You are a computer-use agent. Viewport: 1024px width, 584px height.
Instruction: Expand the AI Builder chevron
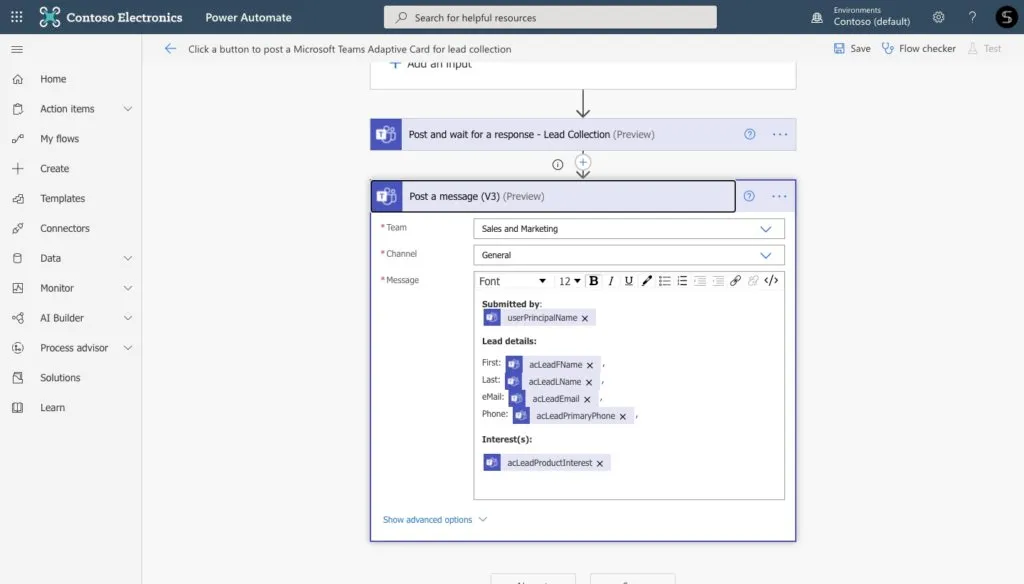tap(128, 318)
